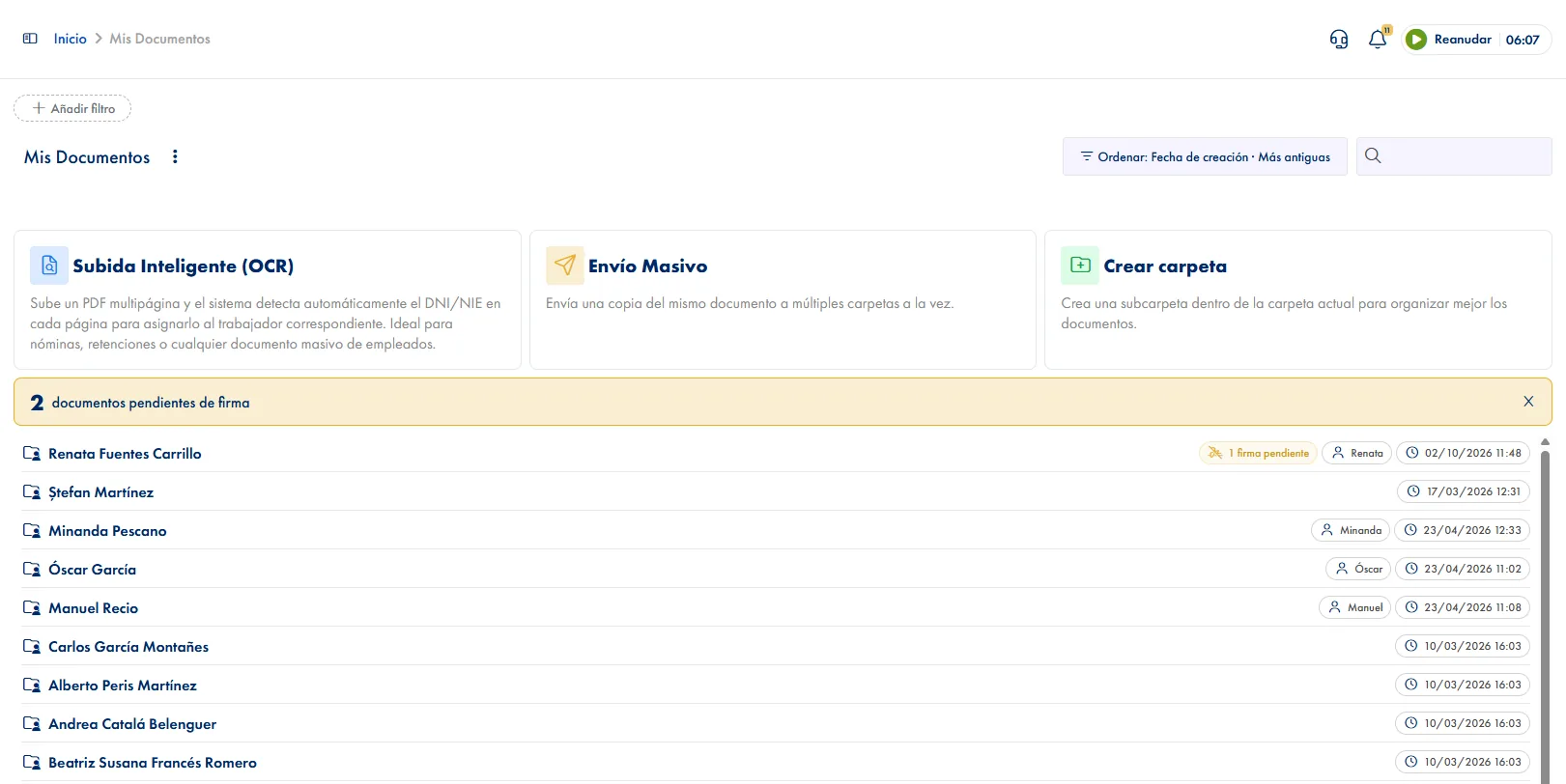1566x784 pixels.
Task: Open Mis Documentos three-dot menu
Action: (x=175, y=156)
